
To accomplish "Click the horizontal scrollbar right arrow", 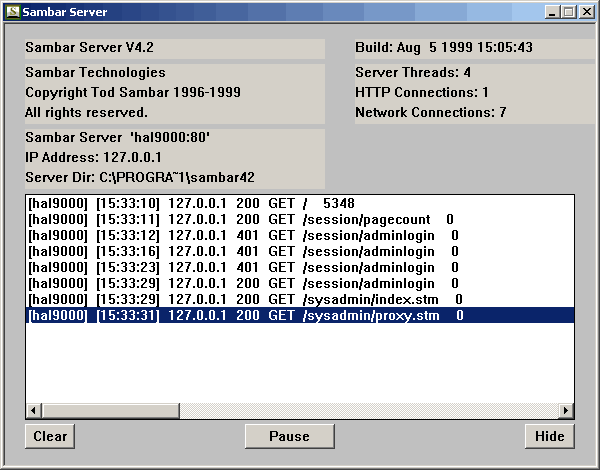I will [x=566, y=411].
